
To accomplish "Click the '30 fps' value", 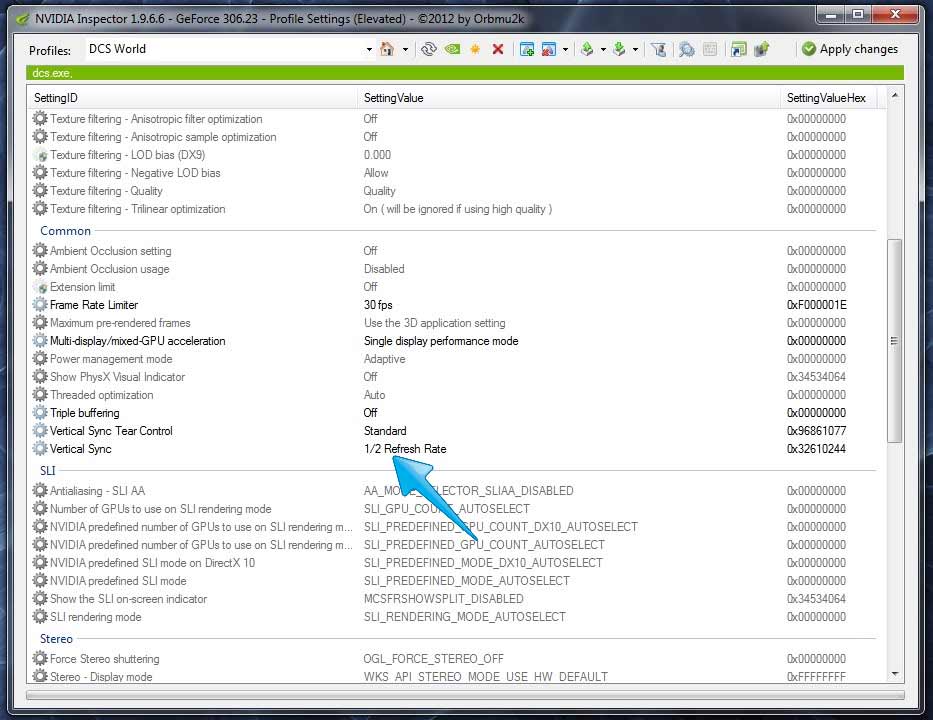I will pos(378,305).
